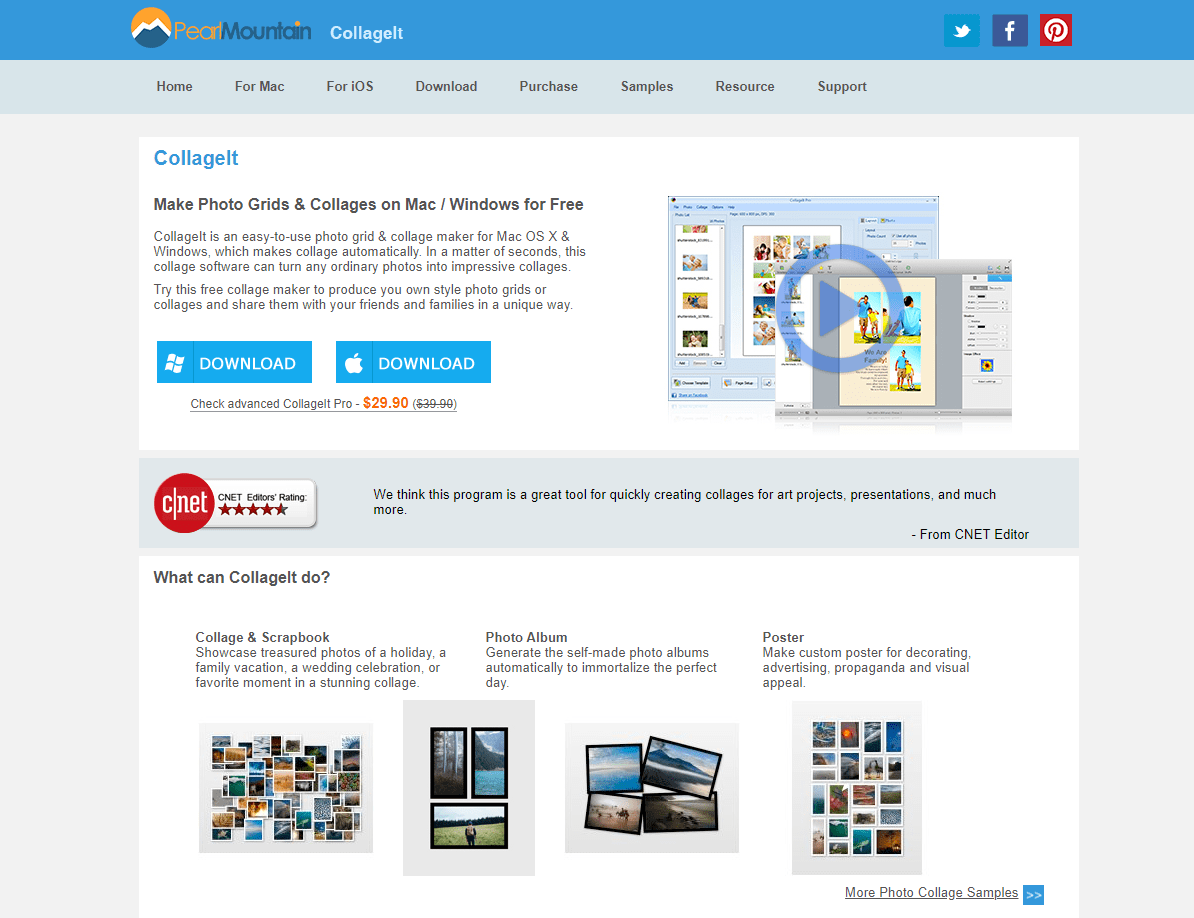Open the Pinterest social icon
This screenshot has height=918, width=1194.
[1055, 30]
